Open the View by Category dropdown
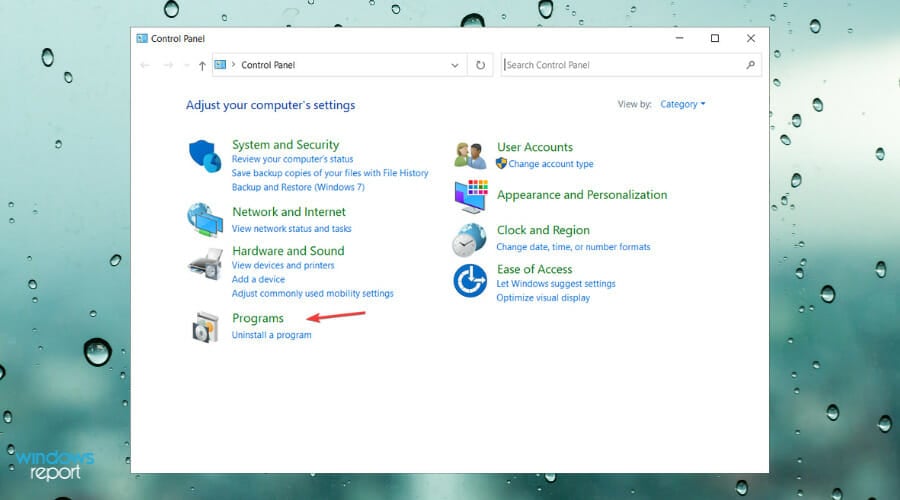The image size is (900, 500). (x=682, y=104)
